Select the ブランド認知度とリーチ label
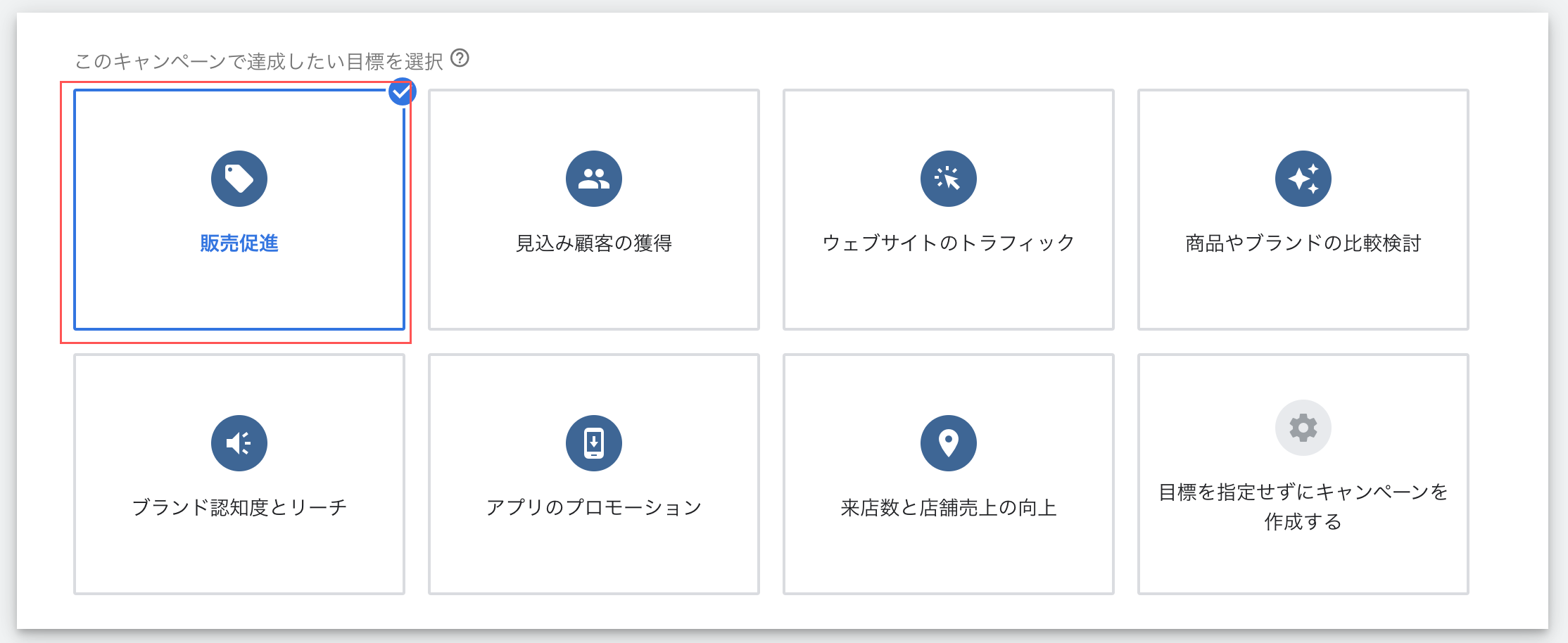 click(x=239, y=508)
